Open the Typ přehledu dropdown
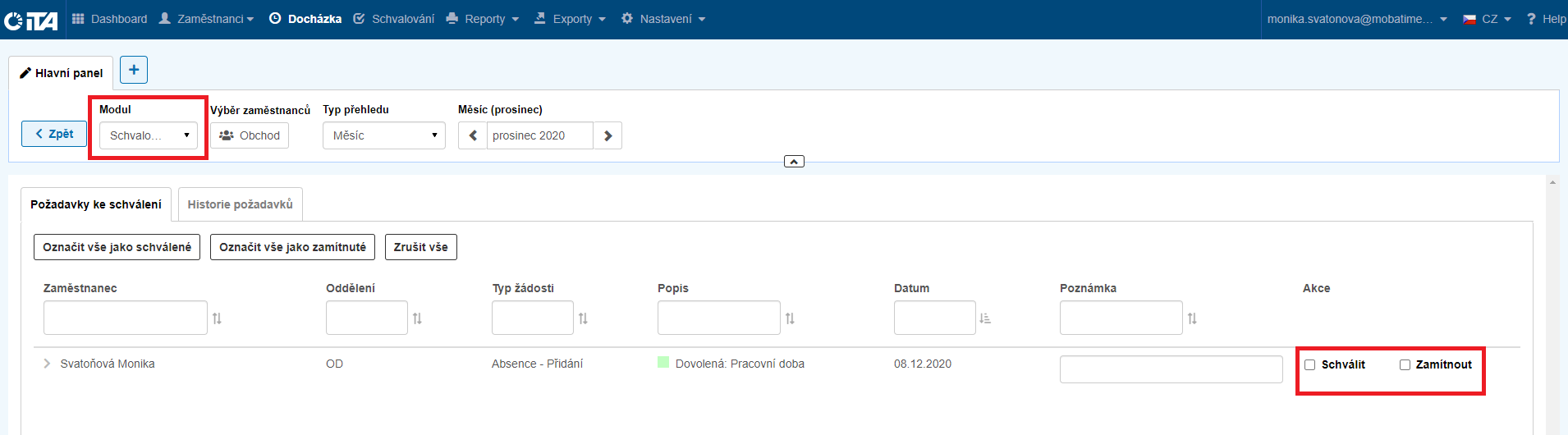1568x435 pixels. 384,135
